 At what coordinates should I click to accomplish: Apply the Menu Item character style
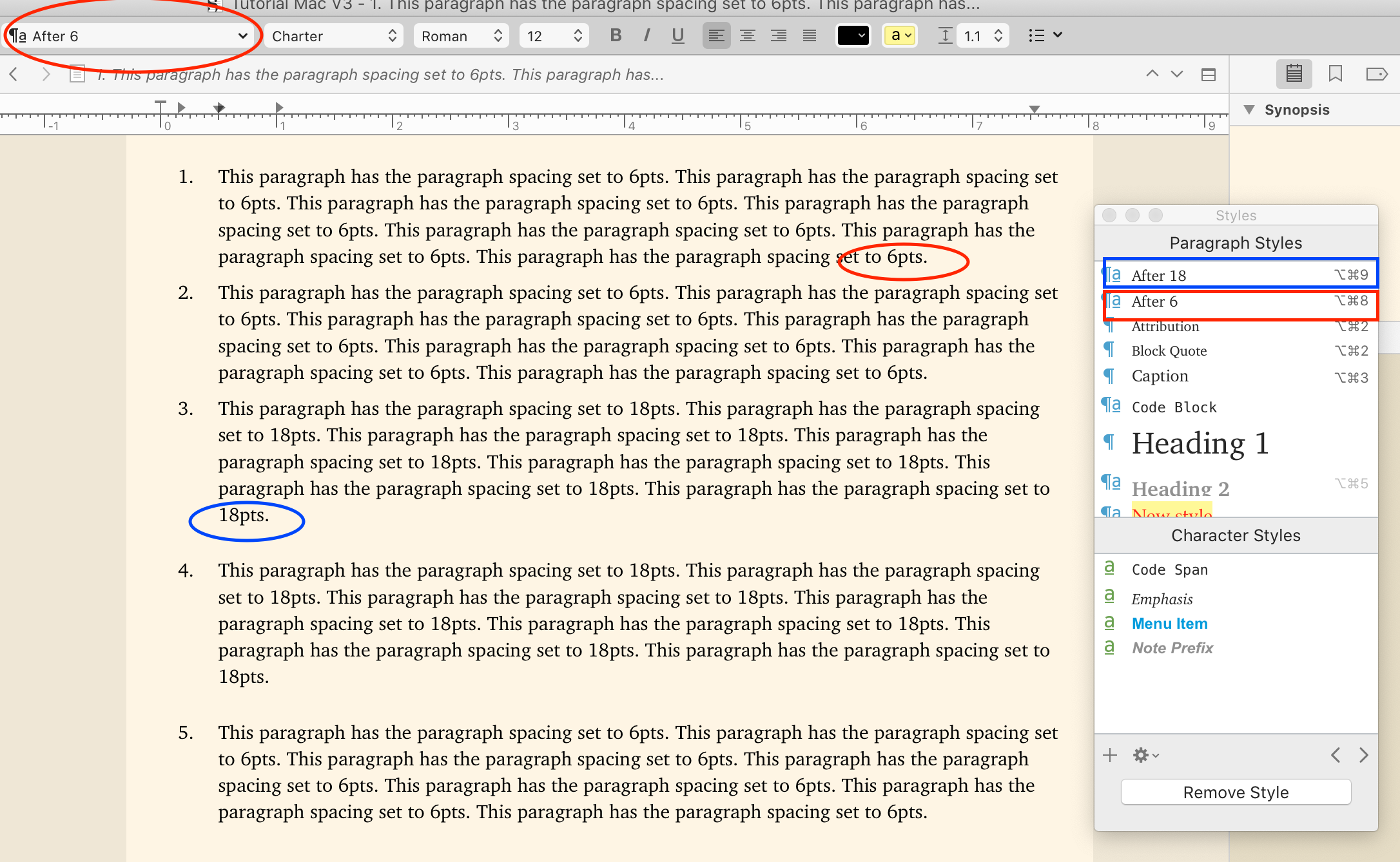[x=1169, y=624]
